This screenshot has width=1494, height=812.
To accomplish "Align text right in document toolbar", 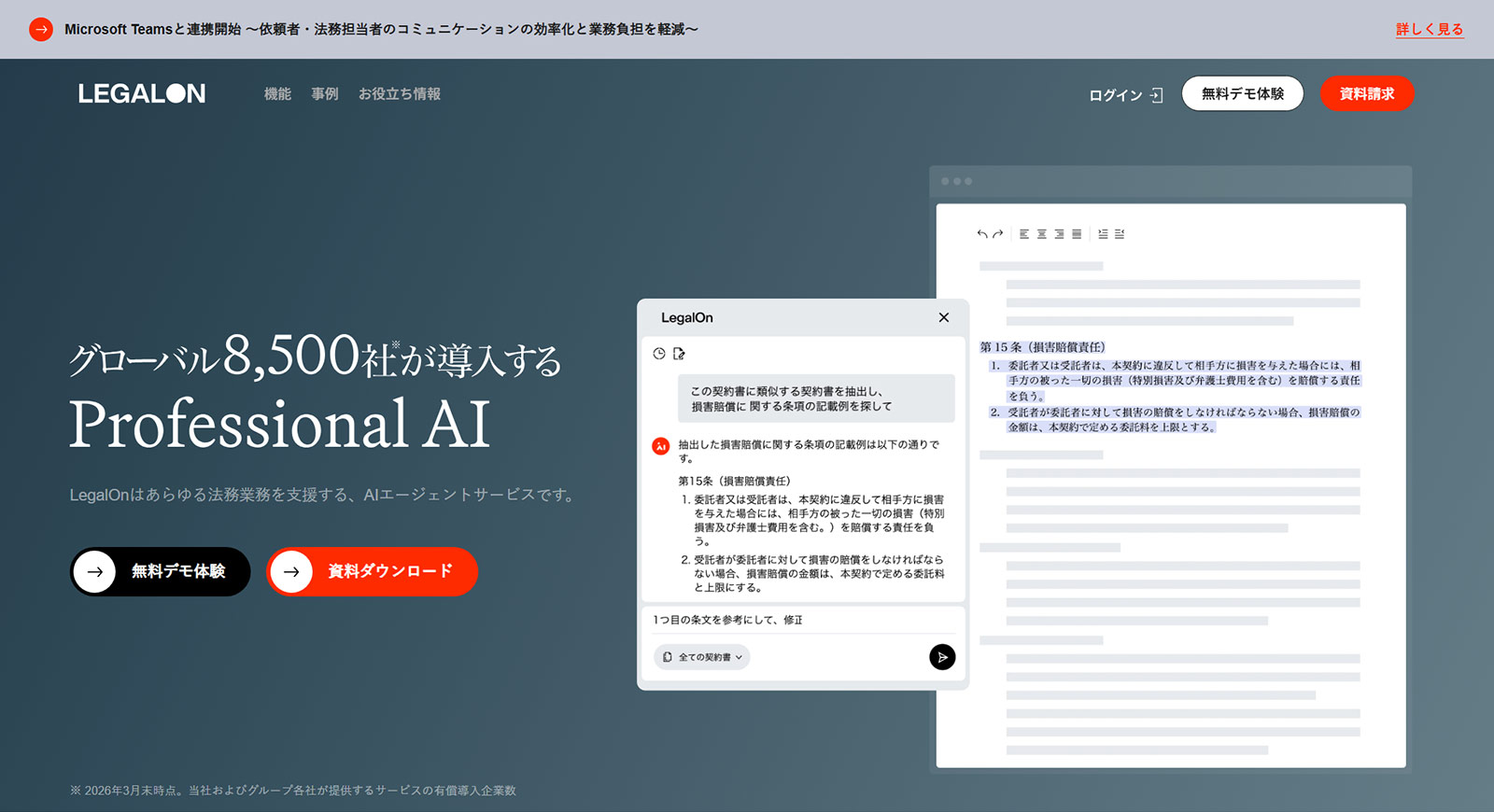I will (1059, 234).
